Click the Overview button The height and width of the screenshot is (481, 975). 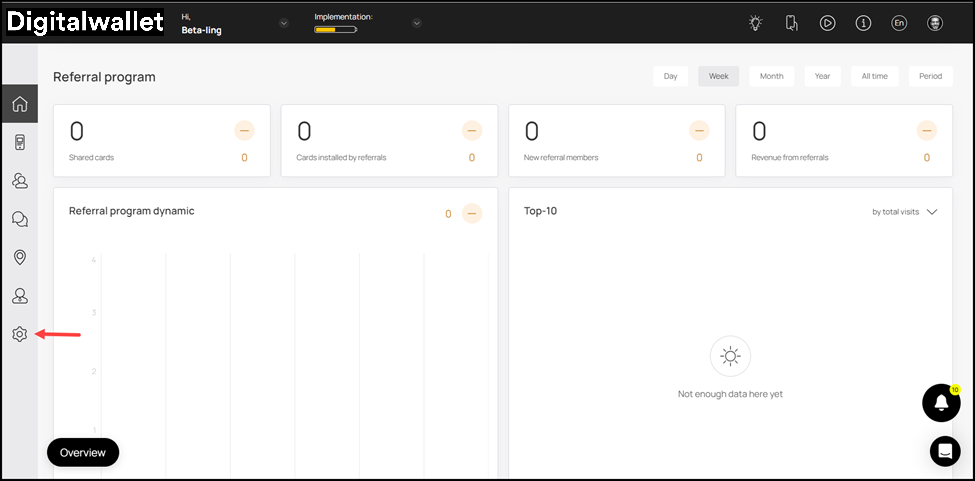83,452
